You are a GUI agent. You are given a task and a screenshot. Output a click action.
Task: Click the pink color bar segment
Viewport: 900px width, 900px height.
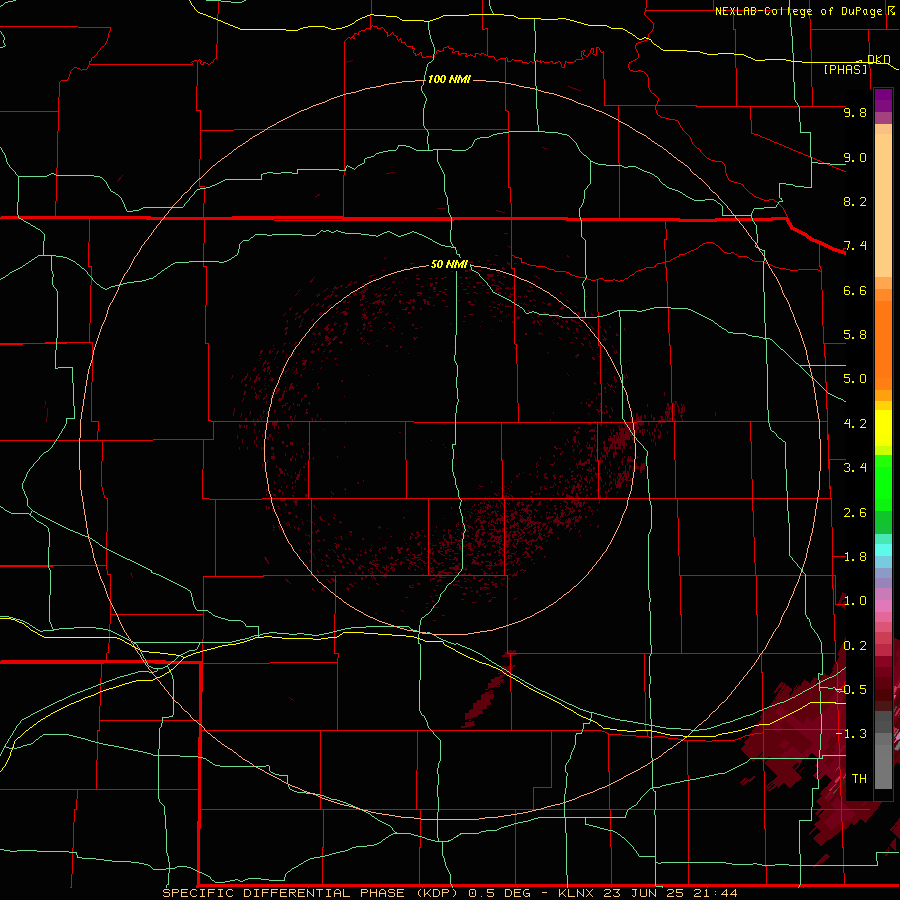(x=883, y=606)
